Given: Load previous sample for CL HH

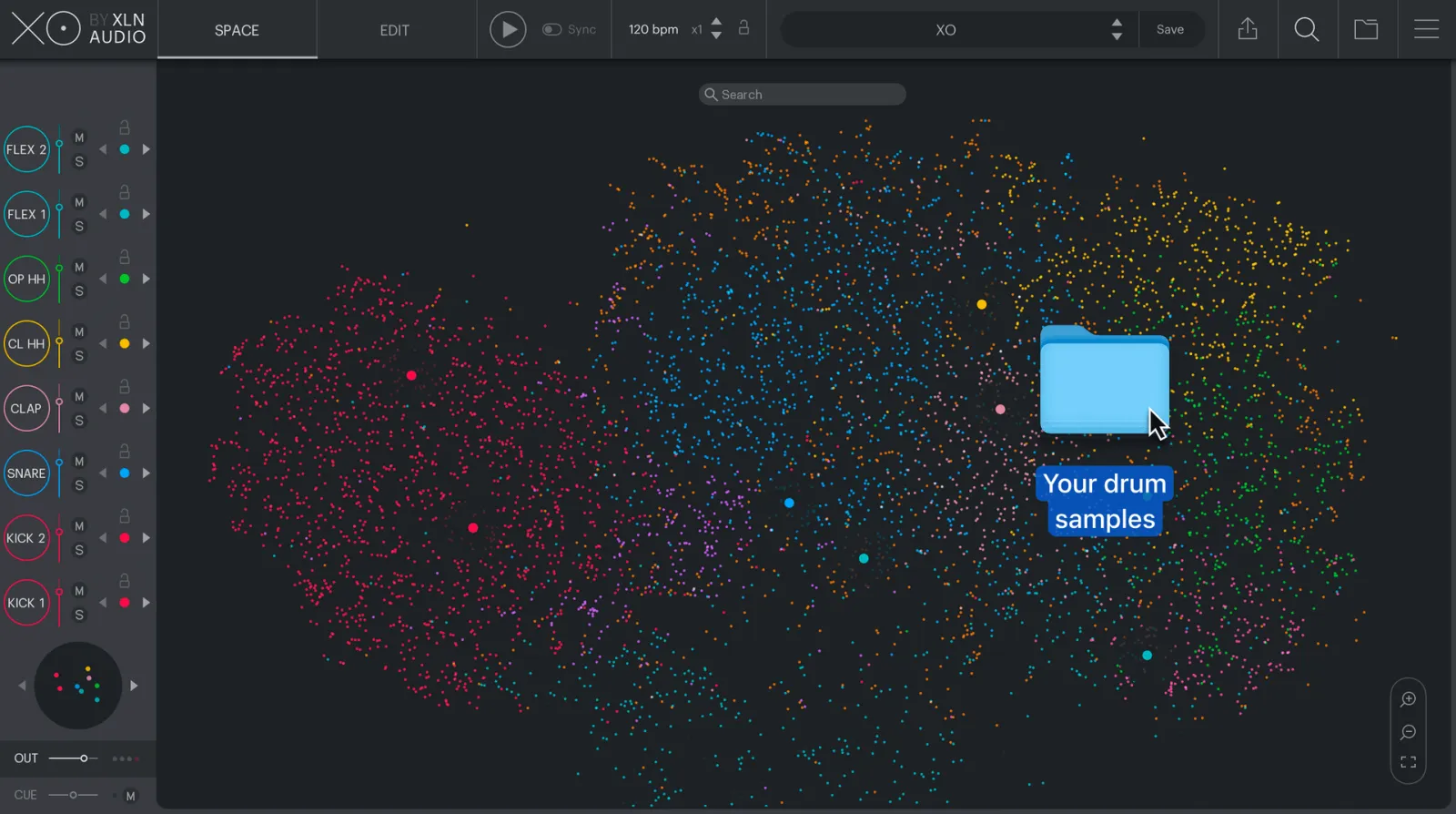Looking at the screenshot, I should point(103,343).
